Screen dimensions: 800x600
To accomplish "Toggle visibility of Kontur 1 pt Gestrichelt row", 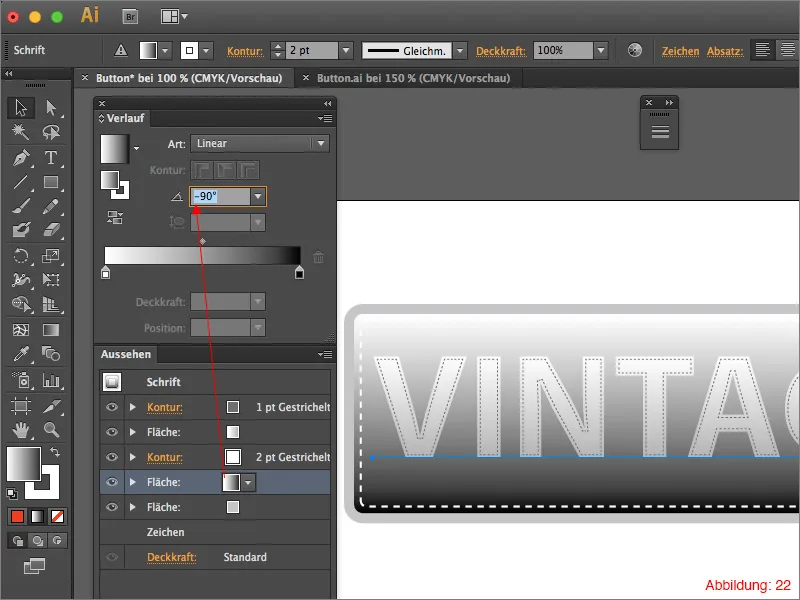I will [112, 407].
